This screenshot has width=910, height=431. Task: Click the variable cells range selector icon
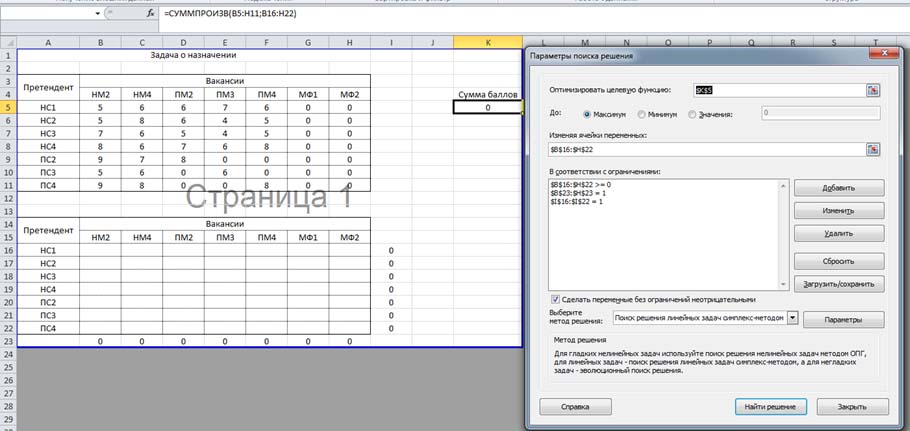click(873, 149)
